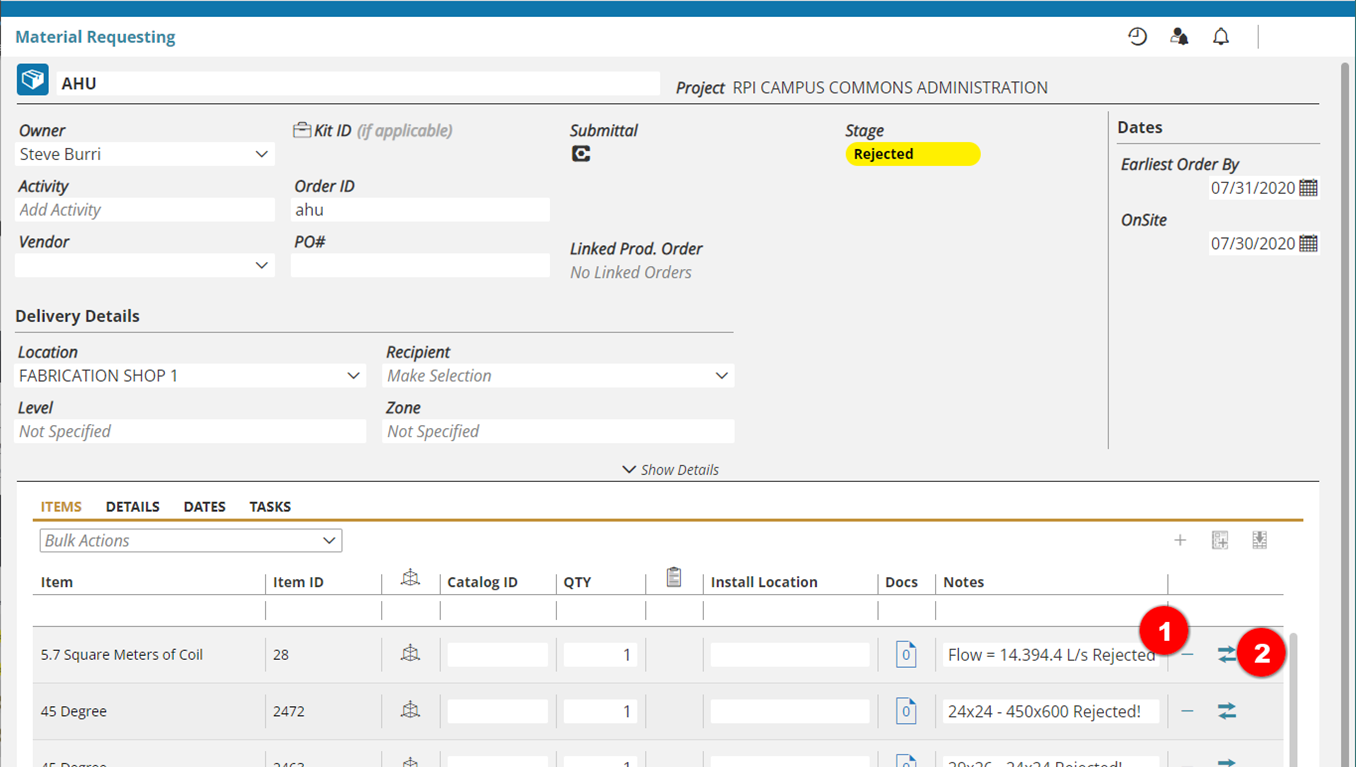The width and height of the screenshot is (1356, 767).
Task: Click the Submittal link icon
Action: click(581, 154)
